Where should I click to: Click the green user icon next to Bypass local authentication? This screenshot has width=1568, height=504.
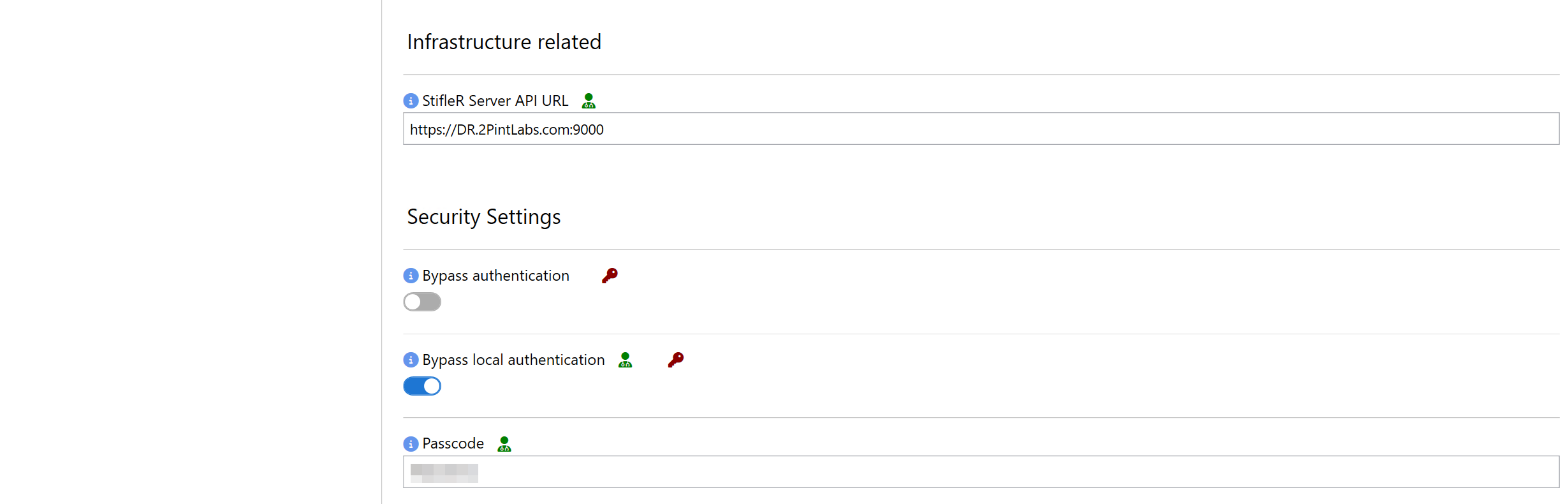625,360
